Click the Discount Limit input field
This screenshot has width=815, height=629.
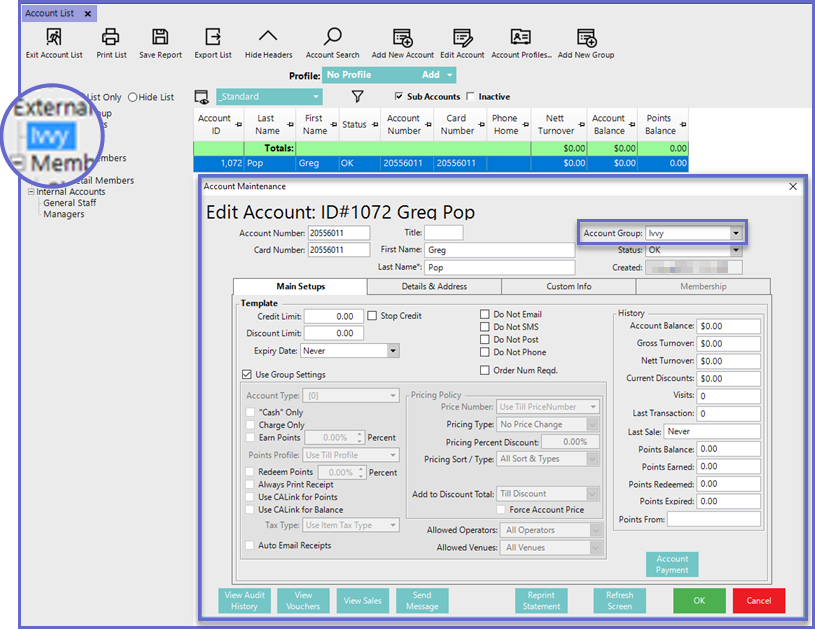coord(334,333)
